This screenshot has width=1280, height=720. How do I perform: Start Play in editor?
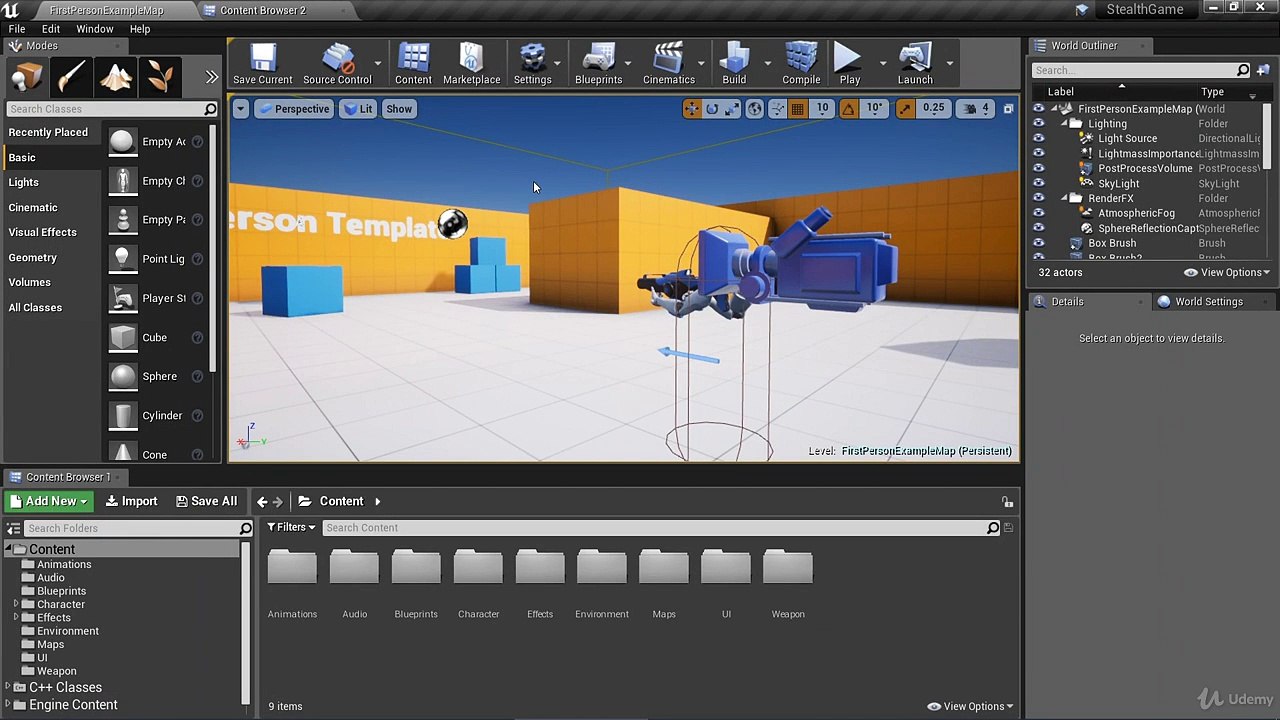click(849, 65)
